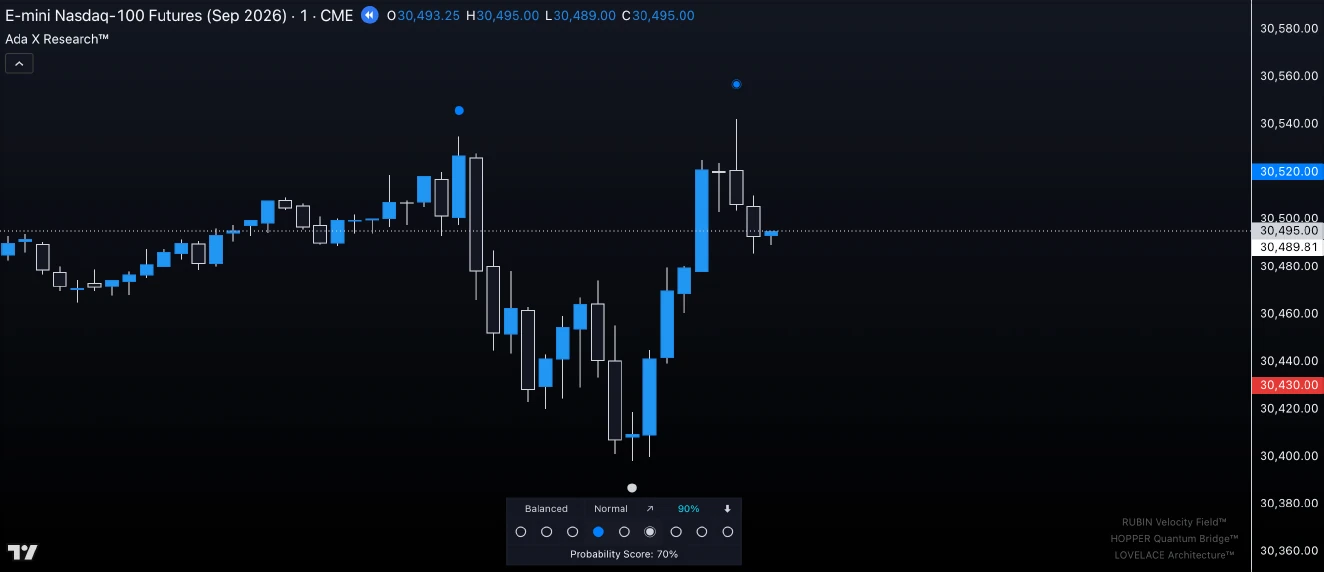Screen dimensions: 1324x572
Task: Click the 30,489.81 price label on axis
Action: (1288, 247)
